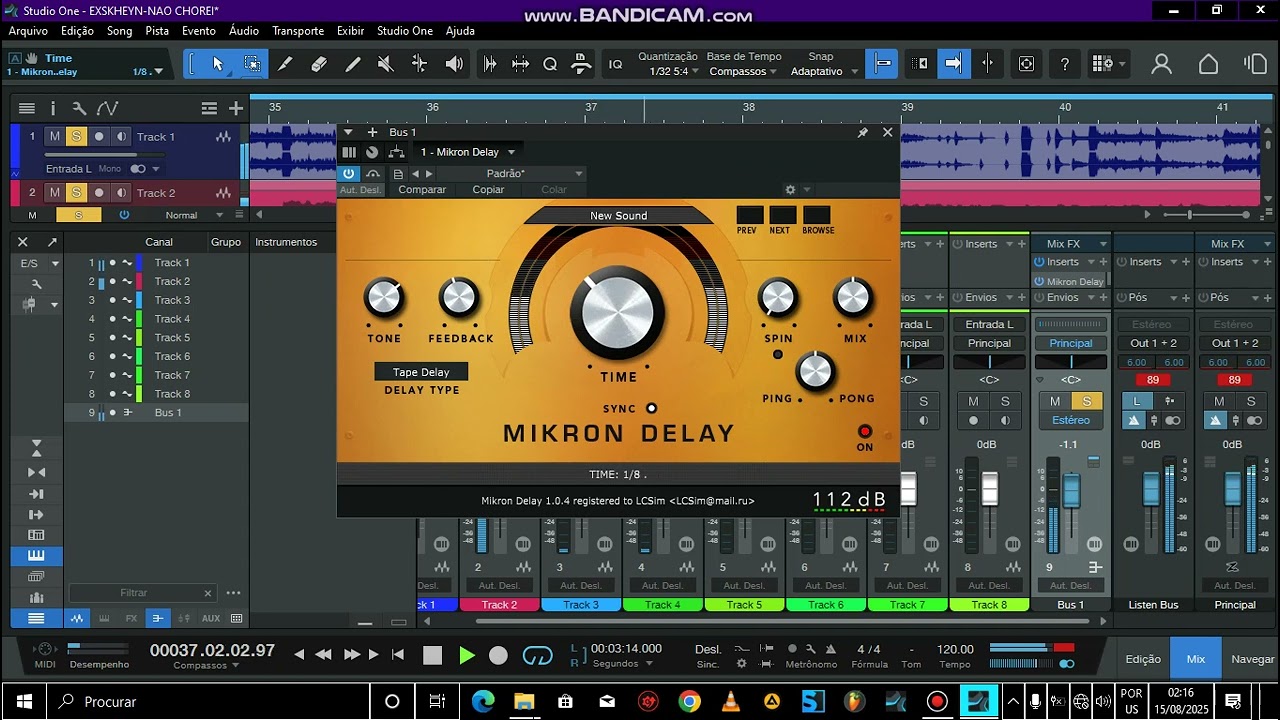Screen dimensions: 1280x720
Task: Click the FEEDBACK knob
Action: [458, 298]
